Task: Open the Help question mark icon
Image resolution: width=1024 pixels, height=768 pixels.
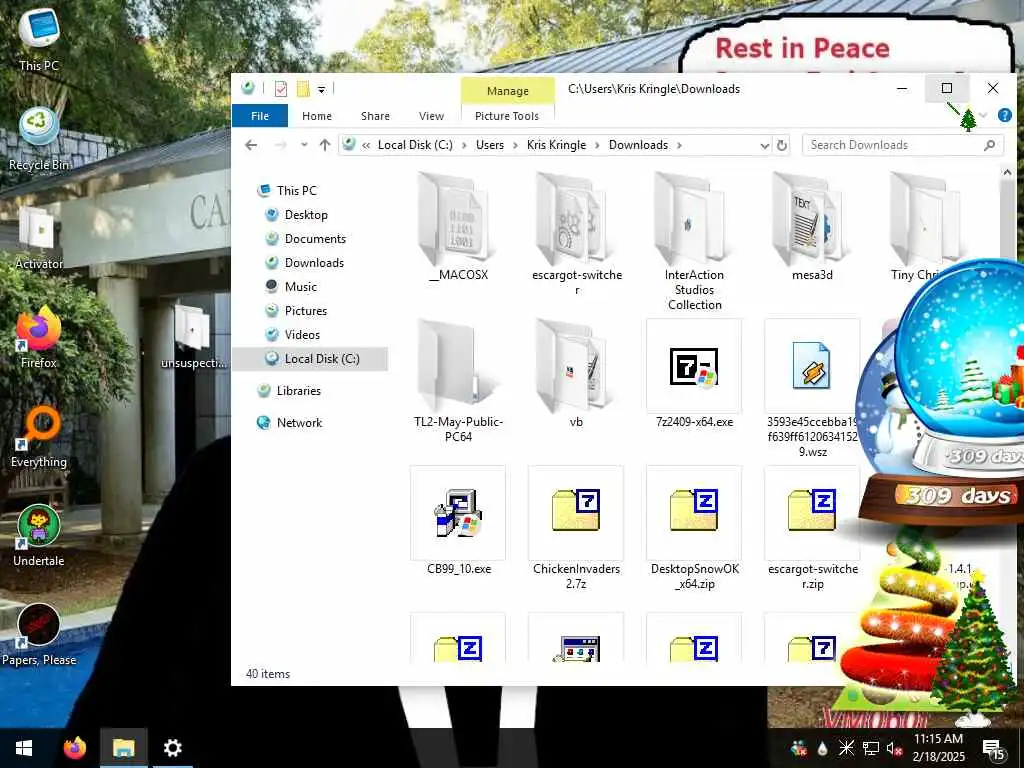Action: pyautogui.click(x=1004, y=116)
